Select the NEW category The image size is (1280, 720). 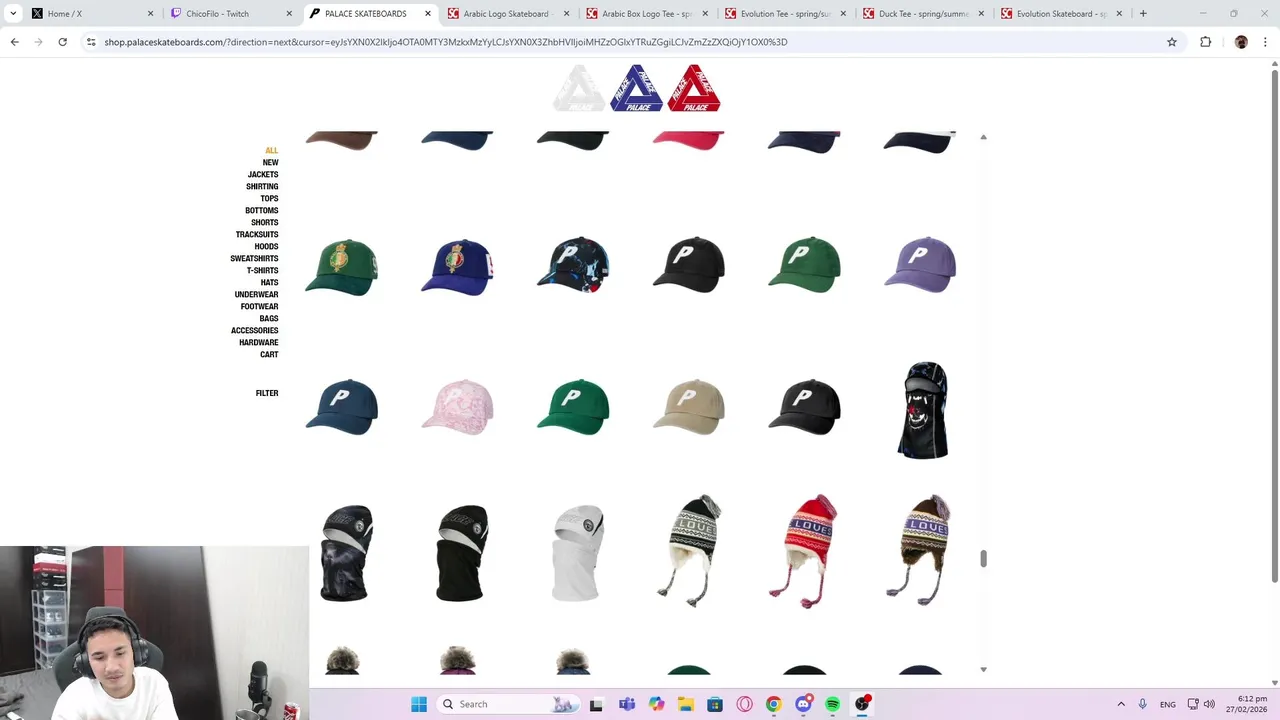point(270,163)
